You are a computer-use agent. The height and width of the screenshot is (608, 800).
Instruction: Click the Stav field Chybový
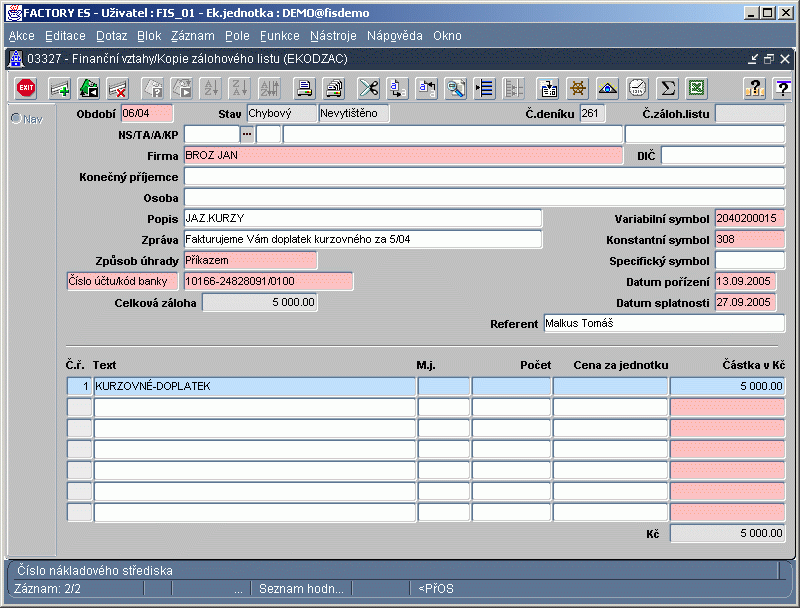click(282, 113)
